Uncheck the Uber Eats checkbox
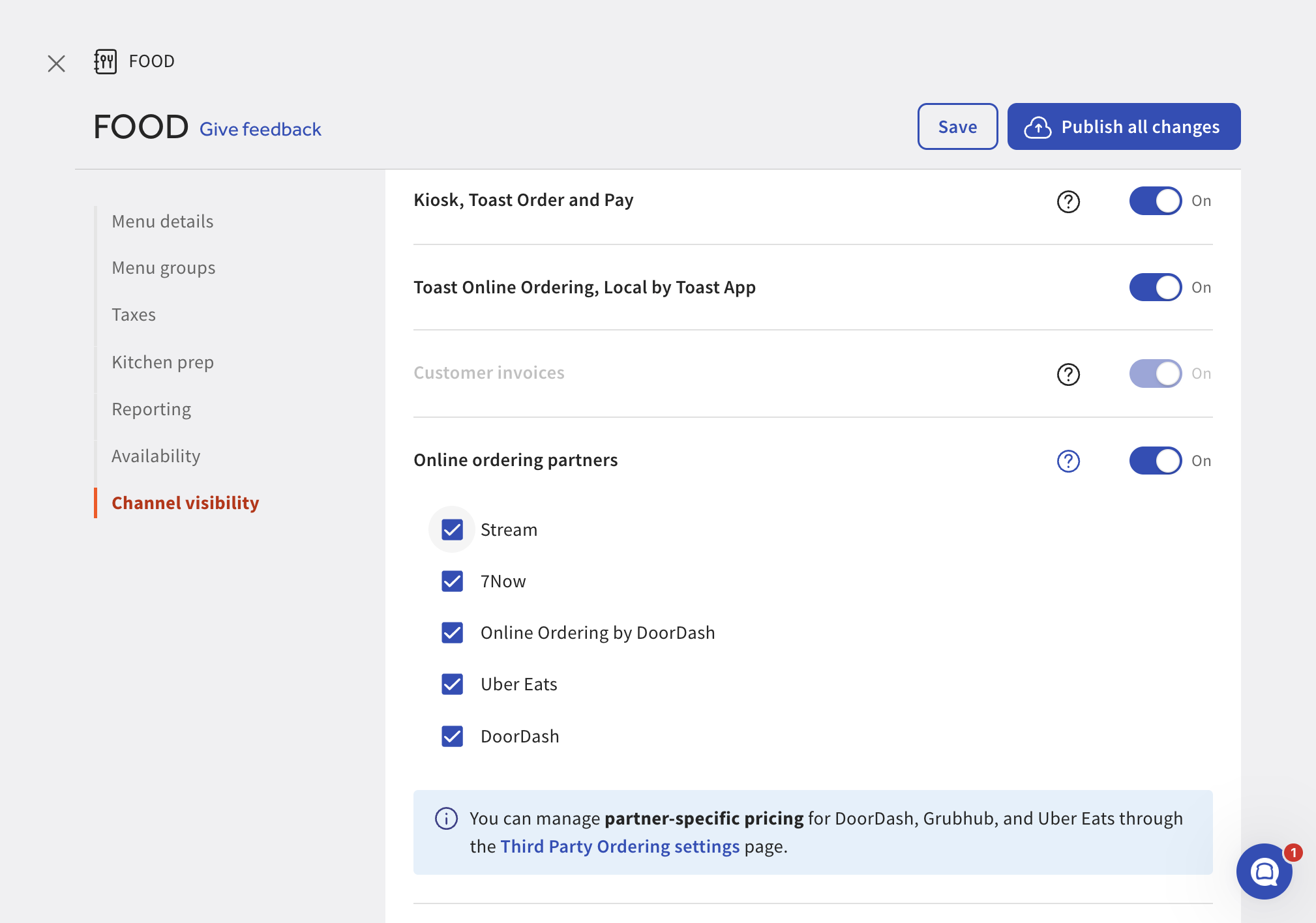 tap(452, 684)
